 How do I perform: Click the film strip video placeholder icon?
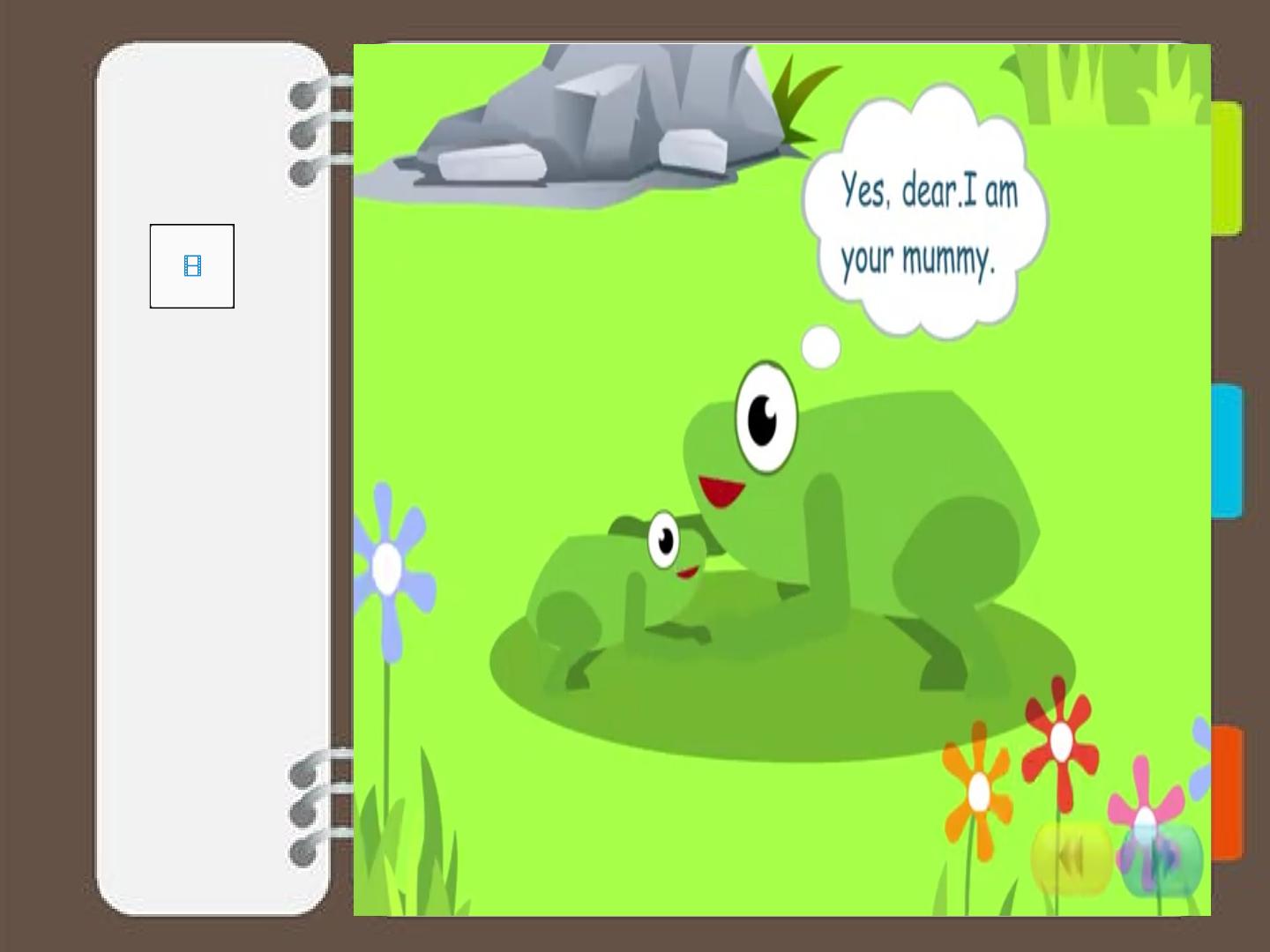[192, 265]
